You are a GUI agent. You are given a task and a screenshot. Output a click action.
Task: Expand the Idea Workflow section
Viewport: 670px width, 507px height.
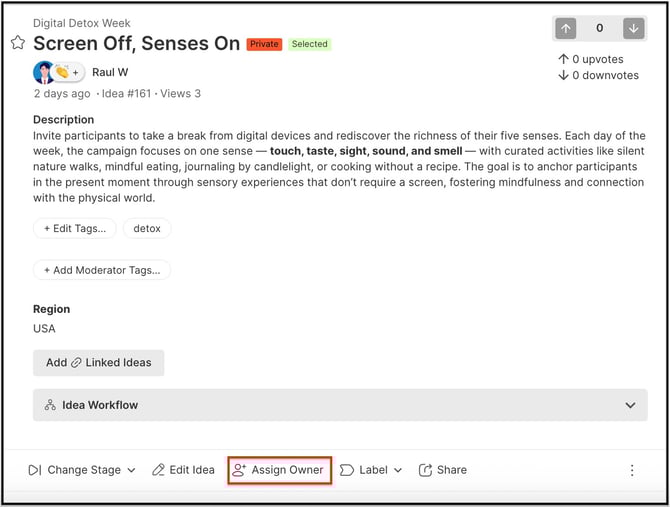pyautogui.click(x=340, y=405)
